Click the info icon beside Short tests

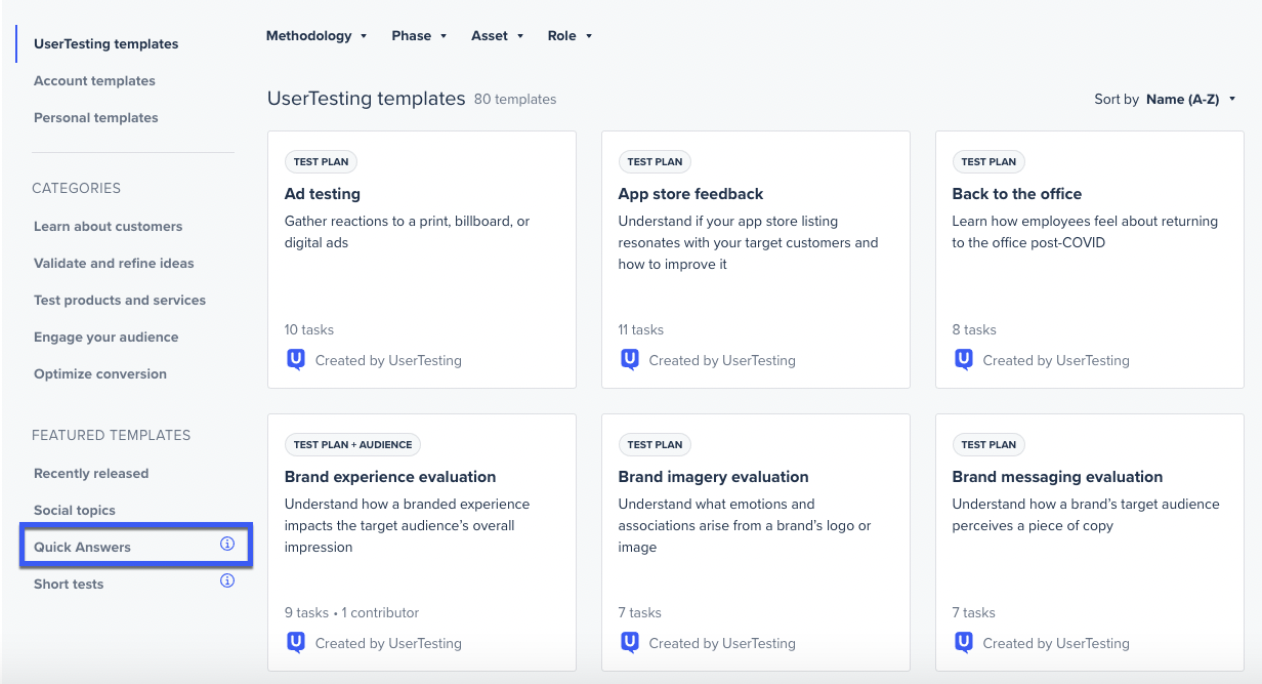(x=227, y=581)
